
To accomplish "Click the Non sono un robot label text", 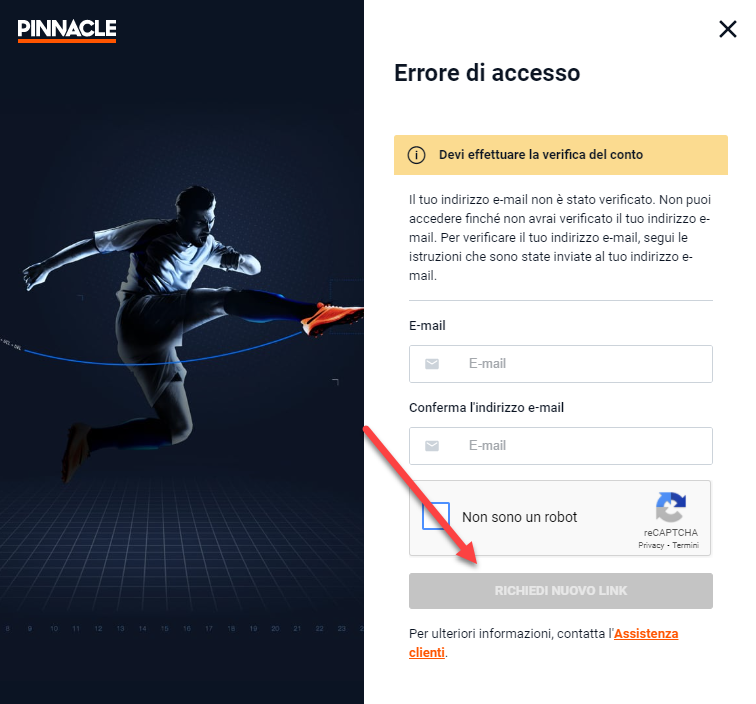I will [x=519, y=517].
